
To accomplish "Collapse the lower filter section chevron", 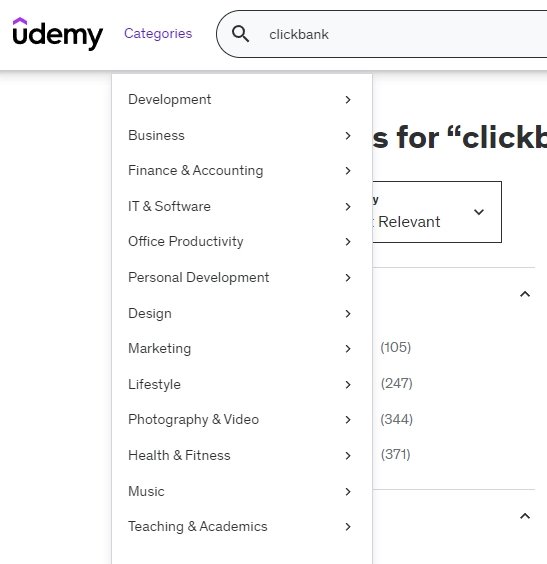I will point(525,516).
